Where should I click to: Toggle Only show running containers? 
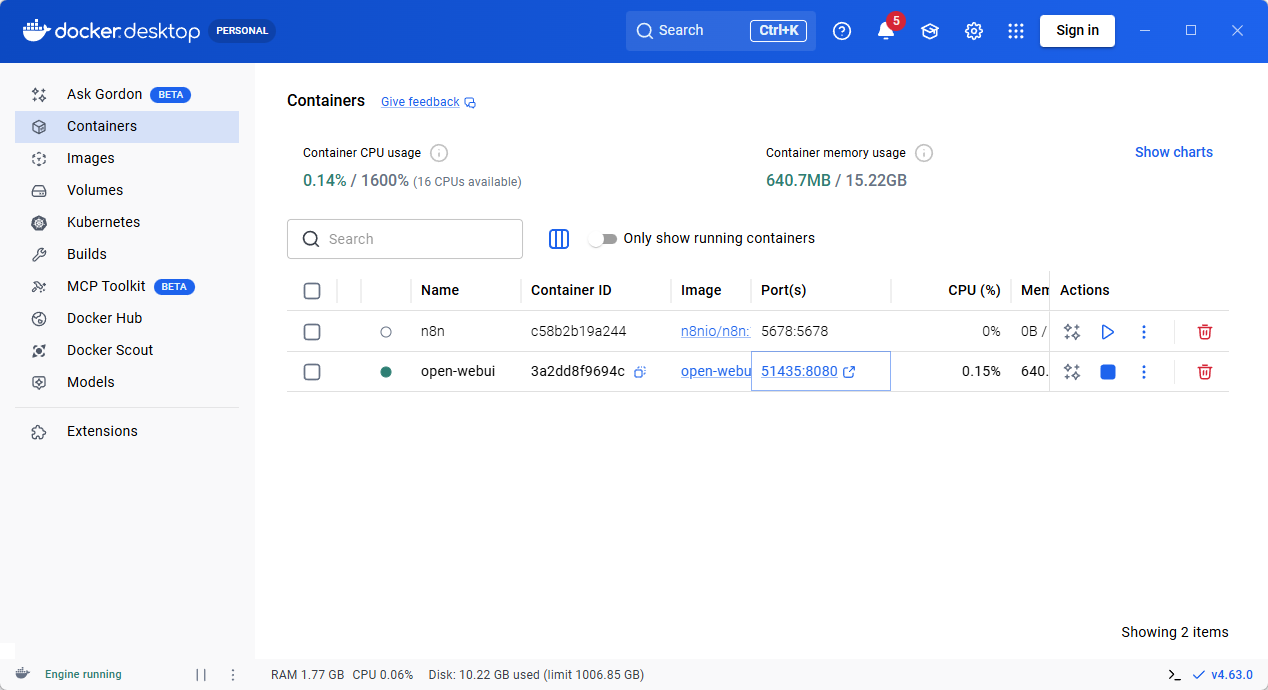coord(602,239)
